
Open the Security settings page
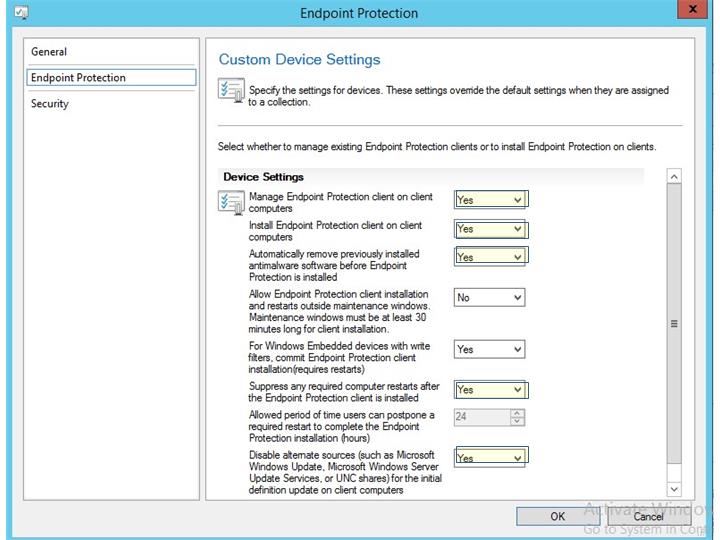(50, 104)
